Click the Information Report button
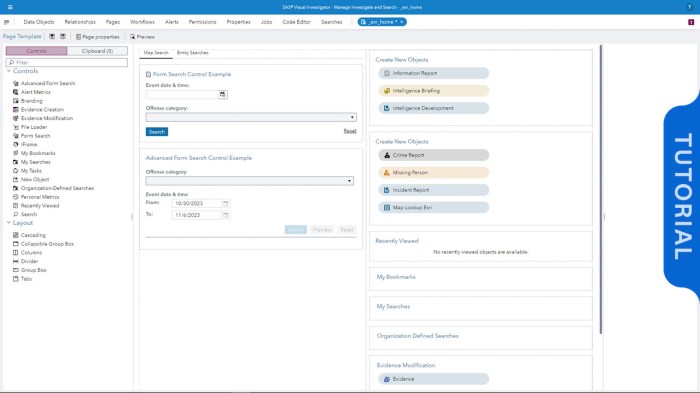 pyautogui.click(x=433, y=73)
